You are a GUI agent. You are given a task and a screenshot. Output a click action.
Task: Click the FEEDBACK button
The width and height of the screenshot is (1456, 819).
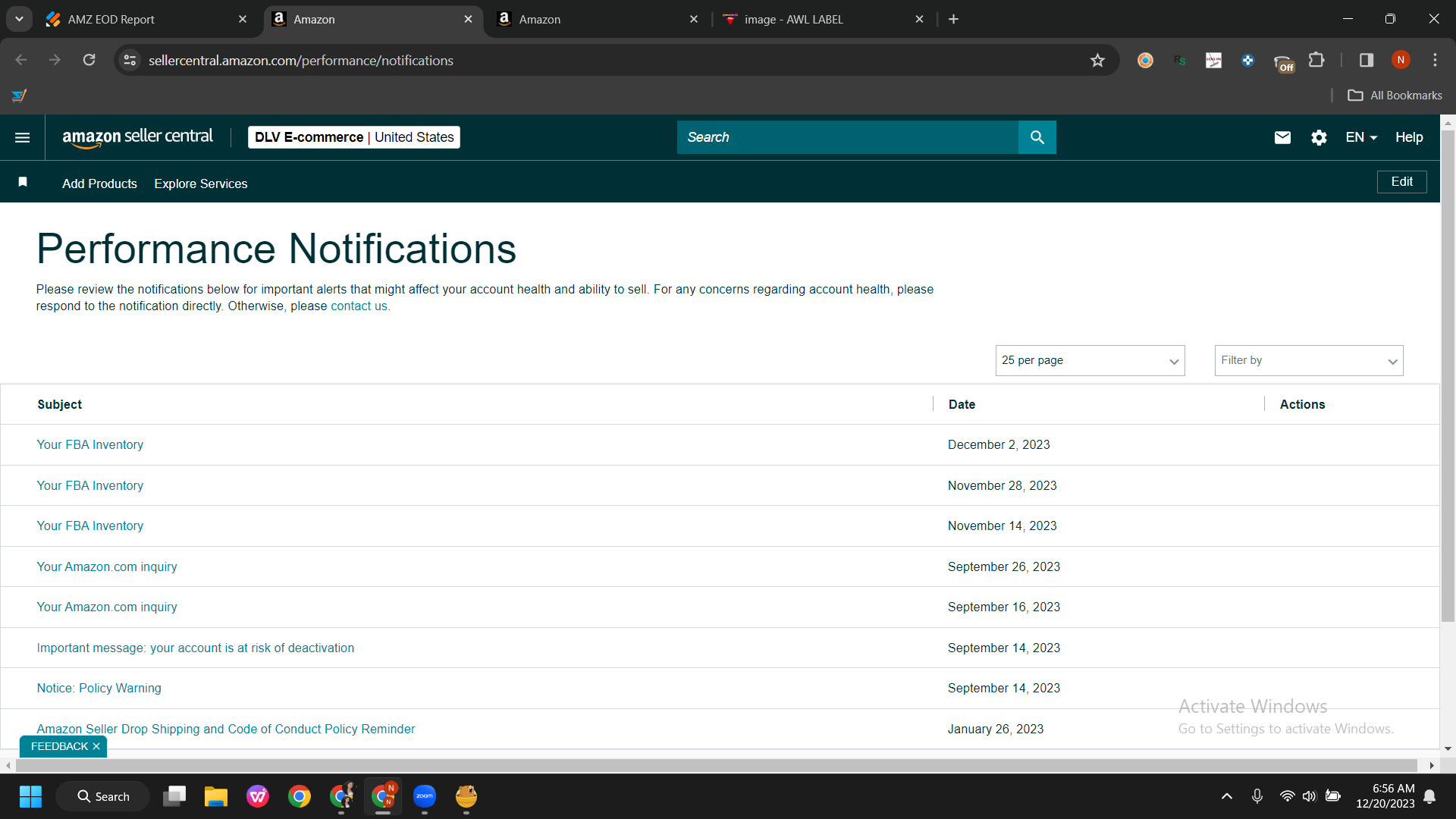(x=59, y=747)
